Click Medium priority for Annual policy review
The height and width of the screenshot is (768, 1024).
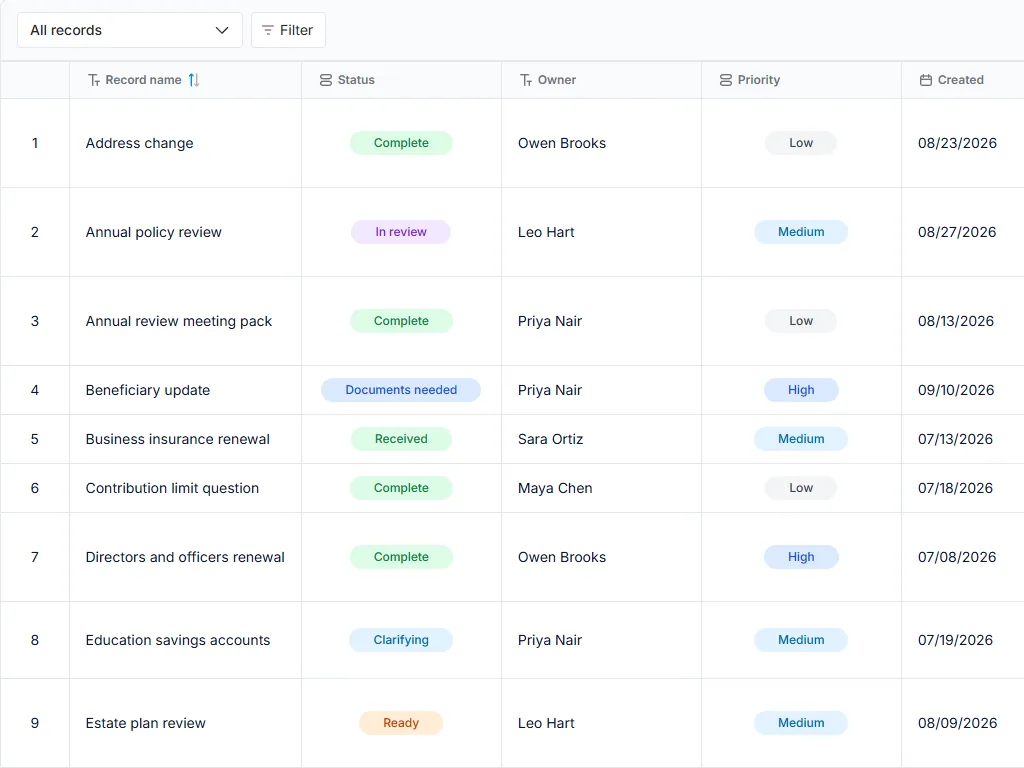tap(801, 232)
